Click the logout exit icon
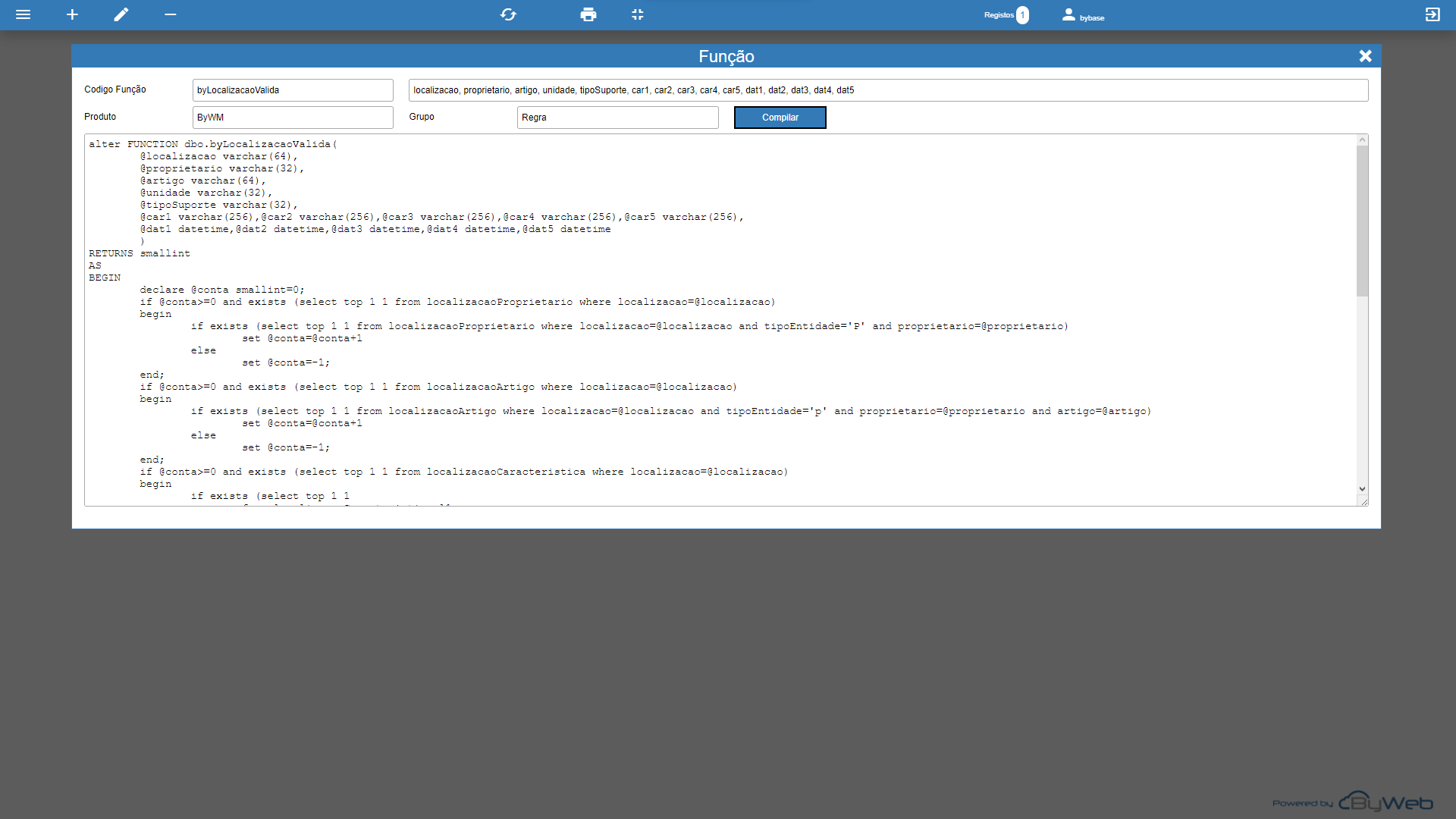This screenshot has height=819, width=1456. pyautogui.click(x=1432, y=14)
